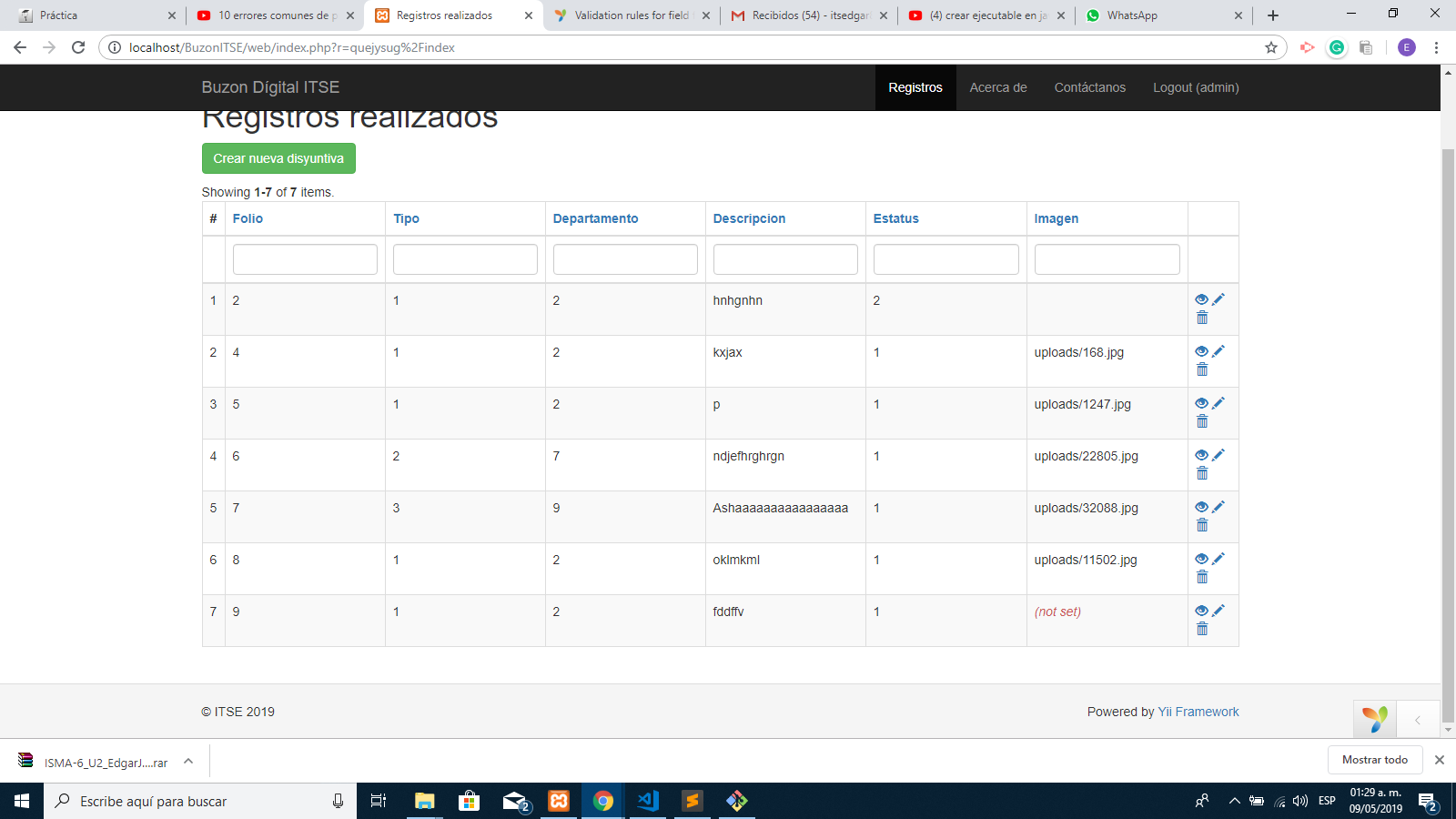Edit the Ashaaaaaaaaaaaaaaaa record
Image resolution: width=1456 pixels, height=819 pixels.
click(1218, 507)
